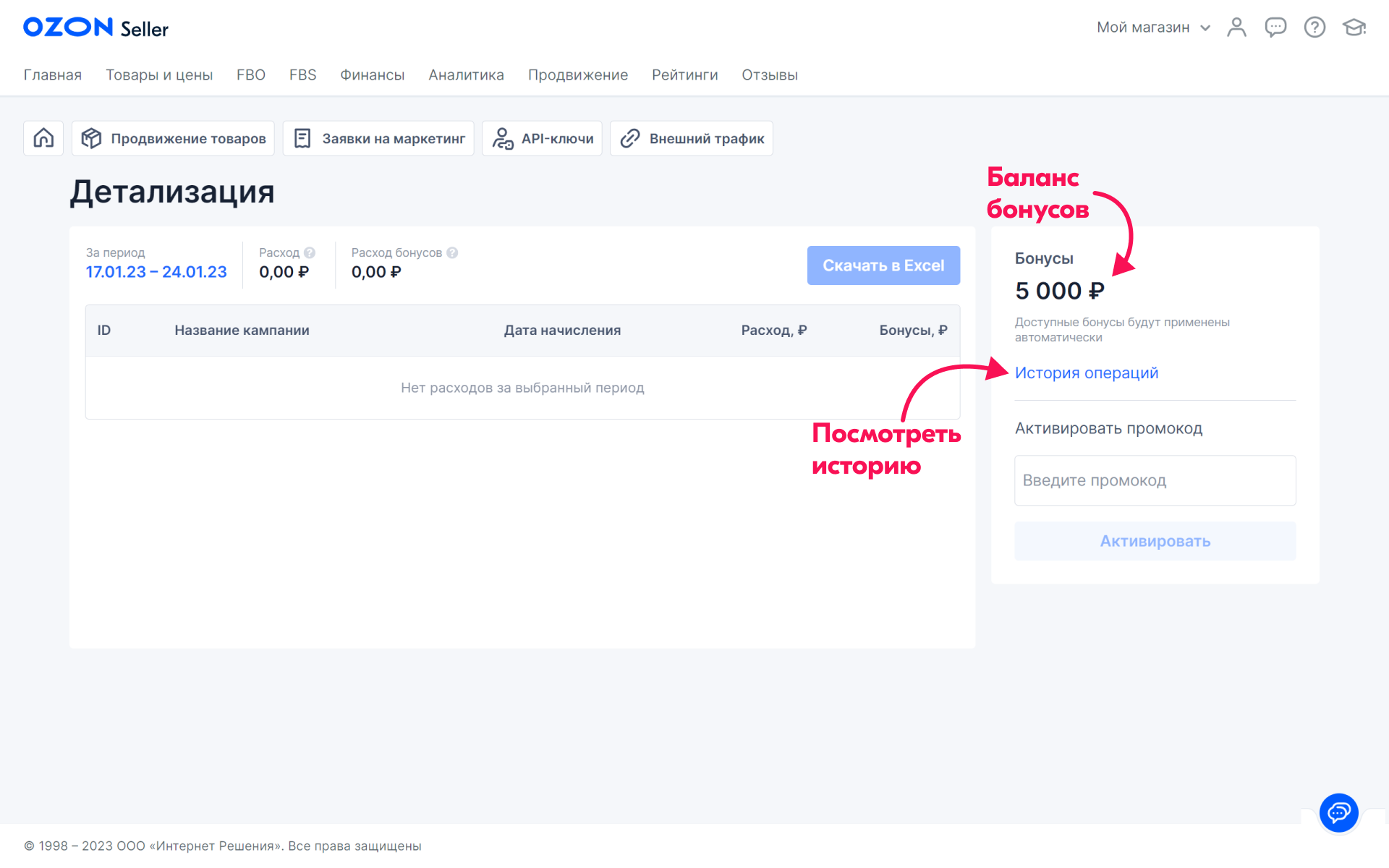Click the 5 000 ₽ bonus balance
Viewport: 1389px width, 868px height.
[x=1060, y=291]
